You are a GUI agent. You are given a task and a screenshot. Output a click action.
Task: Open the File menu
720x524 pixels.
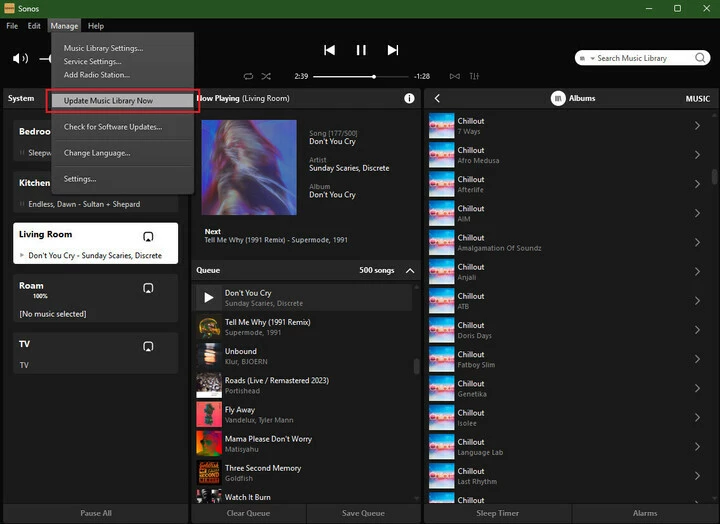[12, 26]
